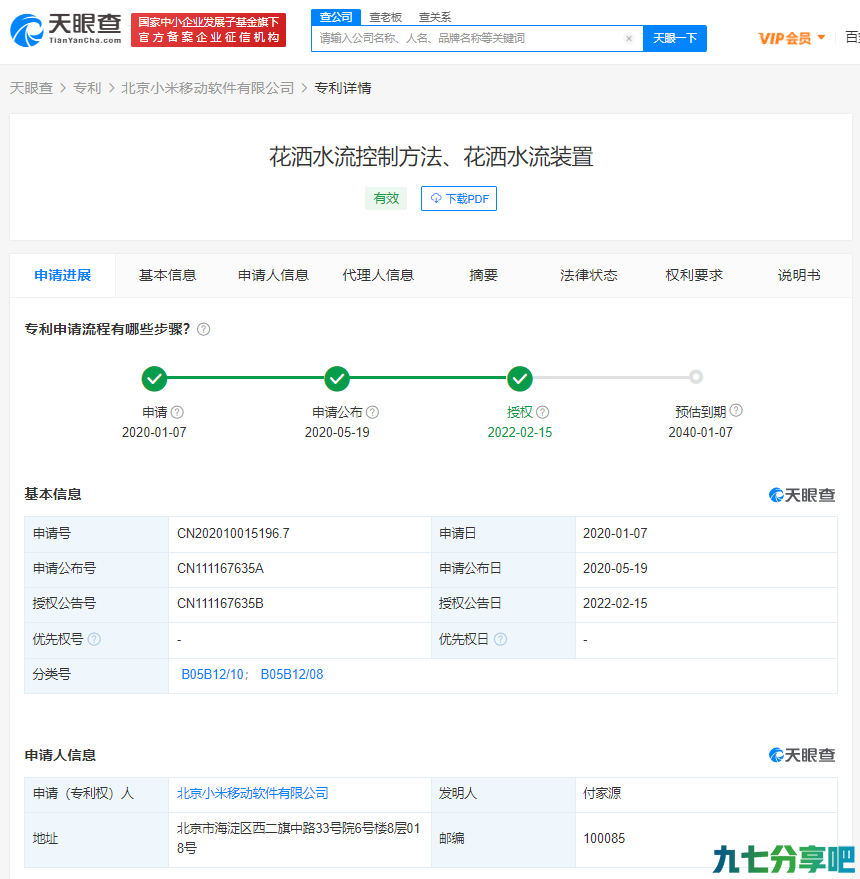The width and height of the screenshot is (860, 879).
Task: Open classification link B05B12/10
Action: (213, 674)
